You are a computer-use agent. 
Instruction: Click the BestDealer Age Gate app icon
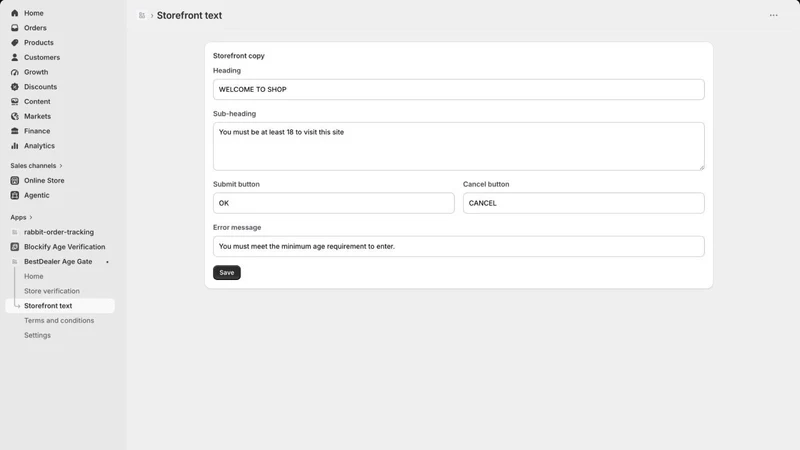point(15,262)
